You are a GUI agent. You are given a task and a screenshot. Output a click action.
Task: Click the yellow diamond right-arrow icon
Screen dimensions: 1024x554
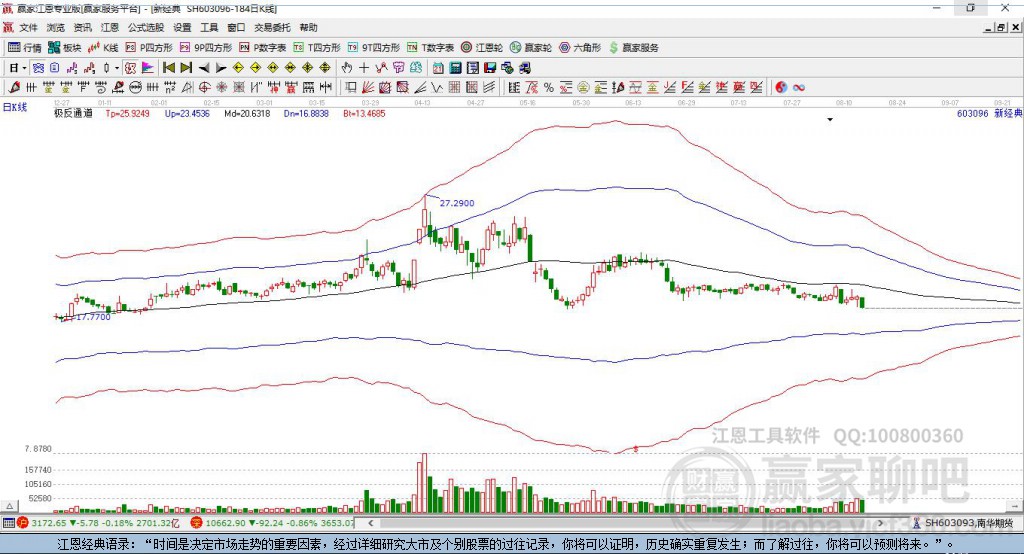tap(255, 68)
